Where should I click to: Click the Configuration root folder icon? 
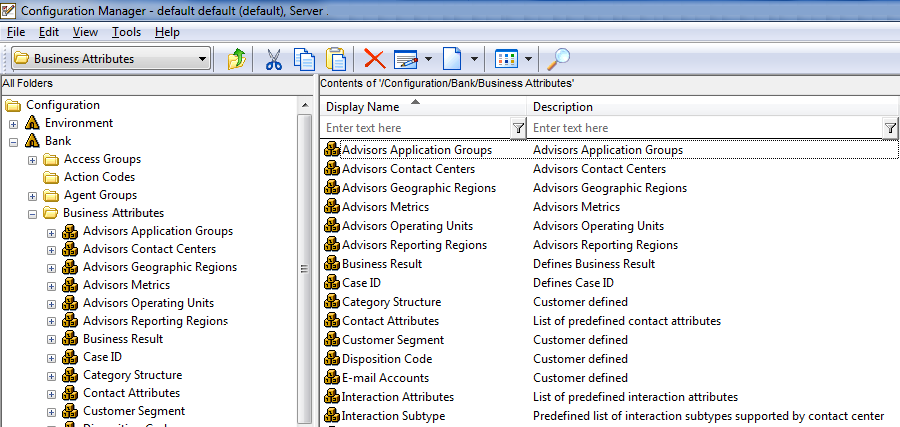(x=13, y=105)
